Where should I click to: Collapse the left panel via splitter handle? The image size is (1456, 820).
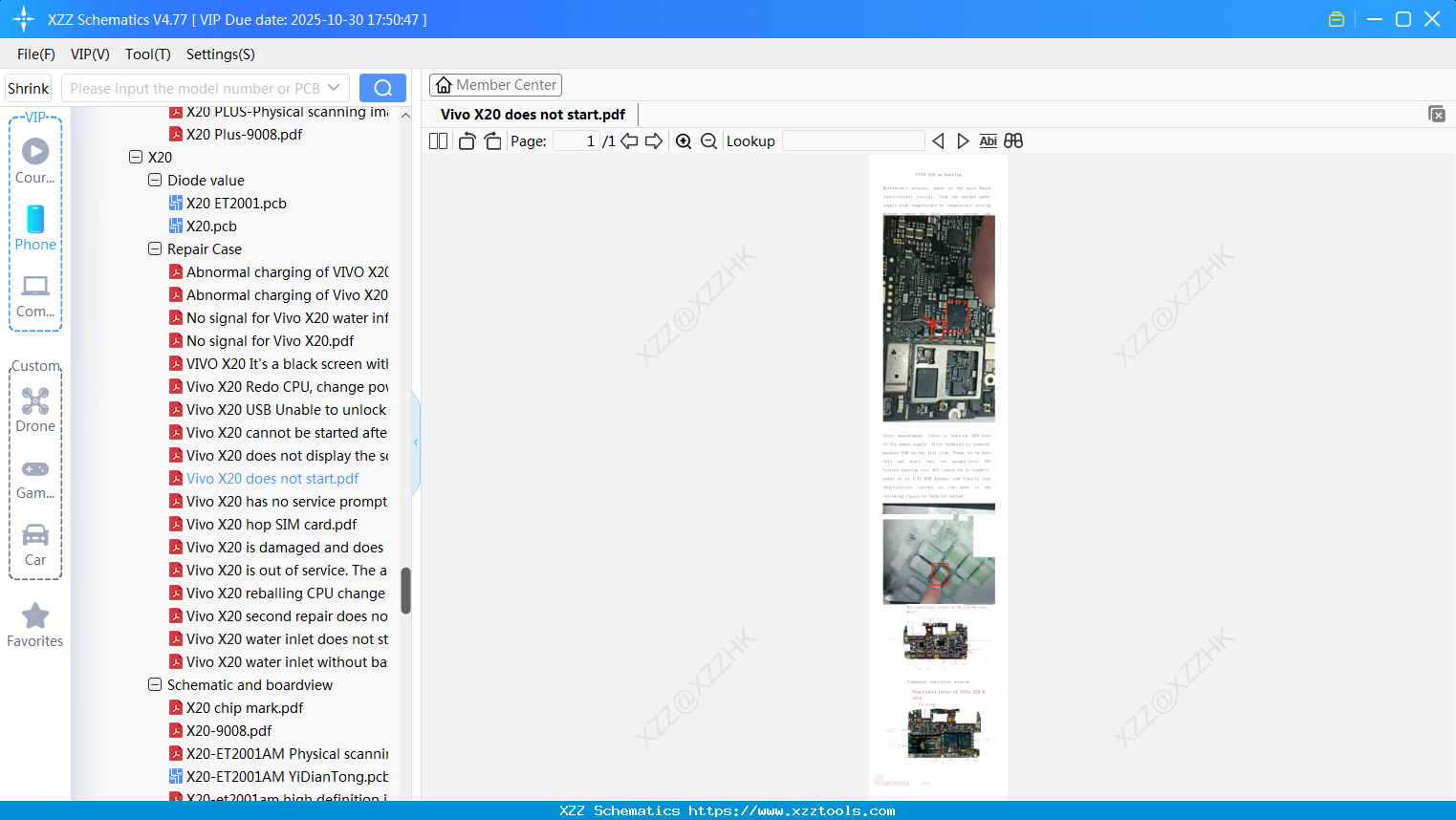pos(416,442)
